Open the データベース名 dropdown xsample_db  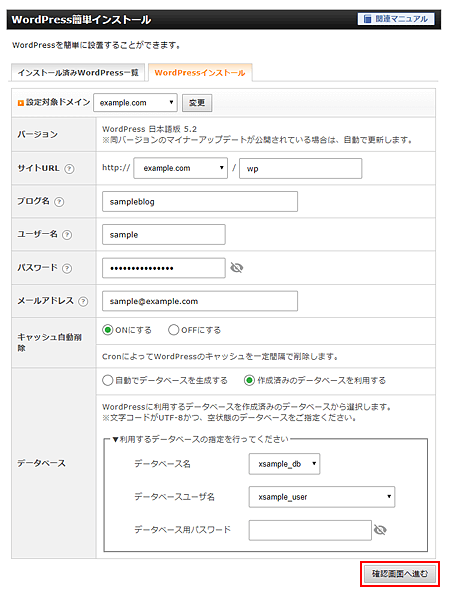click(x=284, y=464)
